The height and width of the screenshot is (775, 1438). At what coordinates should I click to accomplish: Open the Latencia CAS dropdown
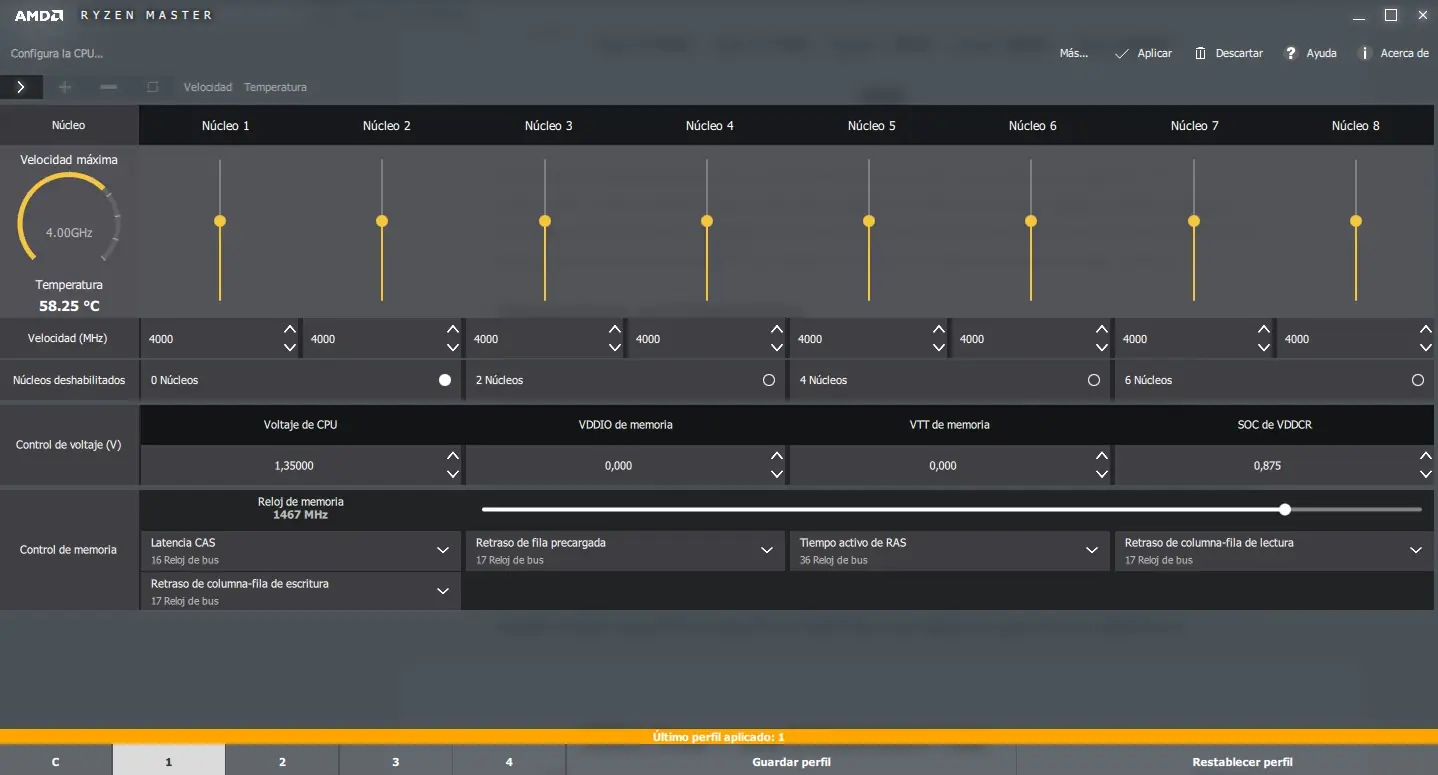tap(300, 551)
